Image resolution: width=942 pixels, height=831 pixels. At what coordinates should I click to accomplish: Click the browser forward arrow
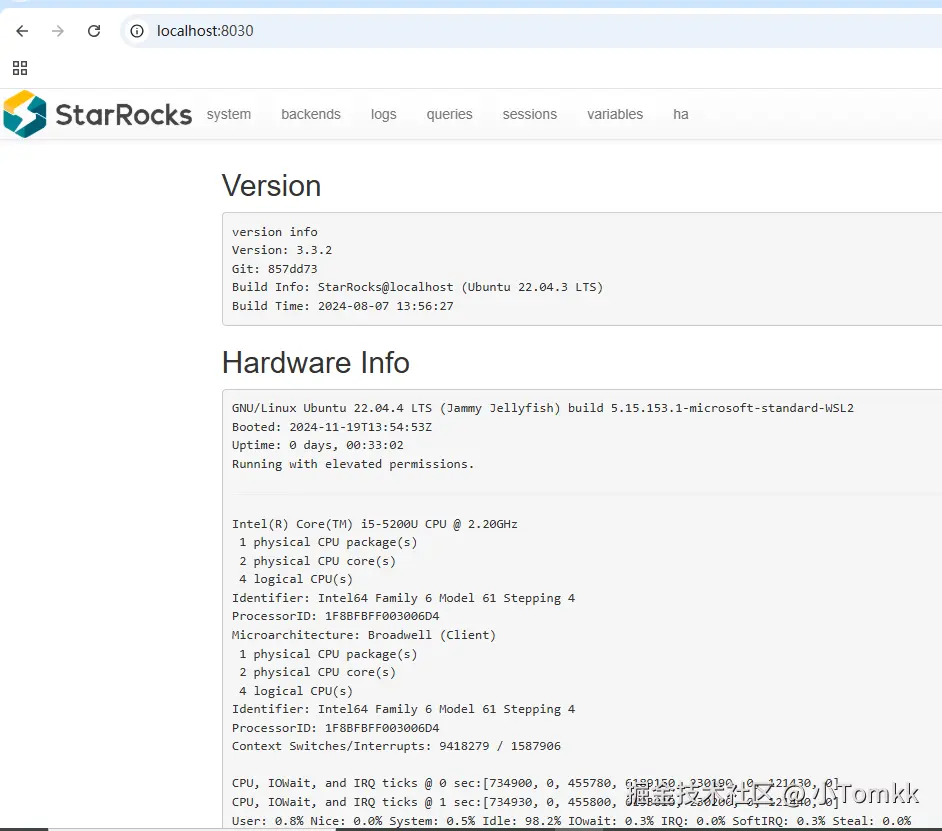(58, 31)
